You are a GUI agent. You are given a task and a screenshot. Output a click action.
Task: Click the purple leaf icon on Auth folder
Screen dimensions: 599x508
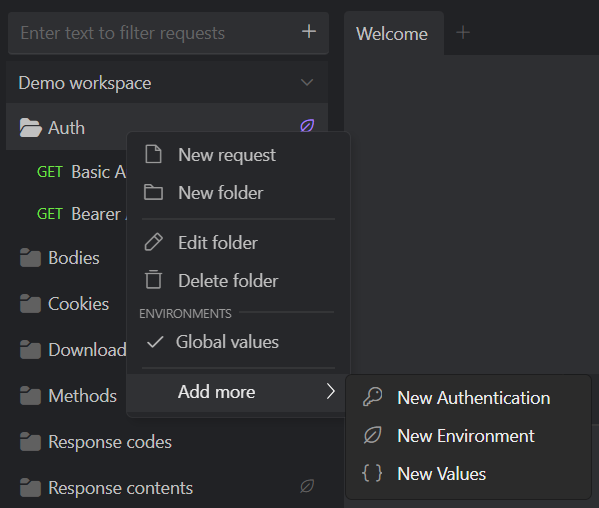tap(307, 126)
